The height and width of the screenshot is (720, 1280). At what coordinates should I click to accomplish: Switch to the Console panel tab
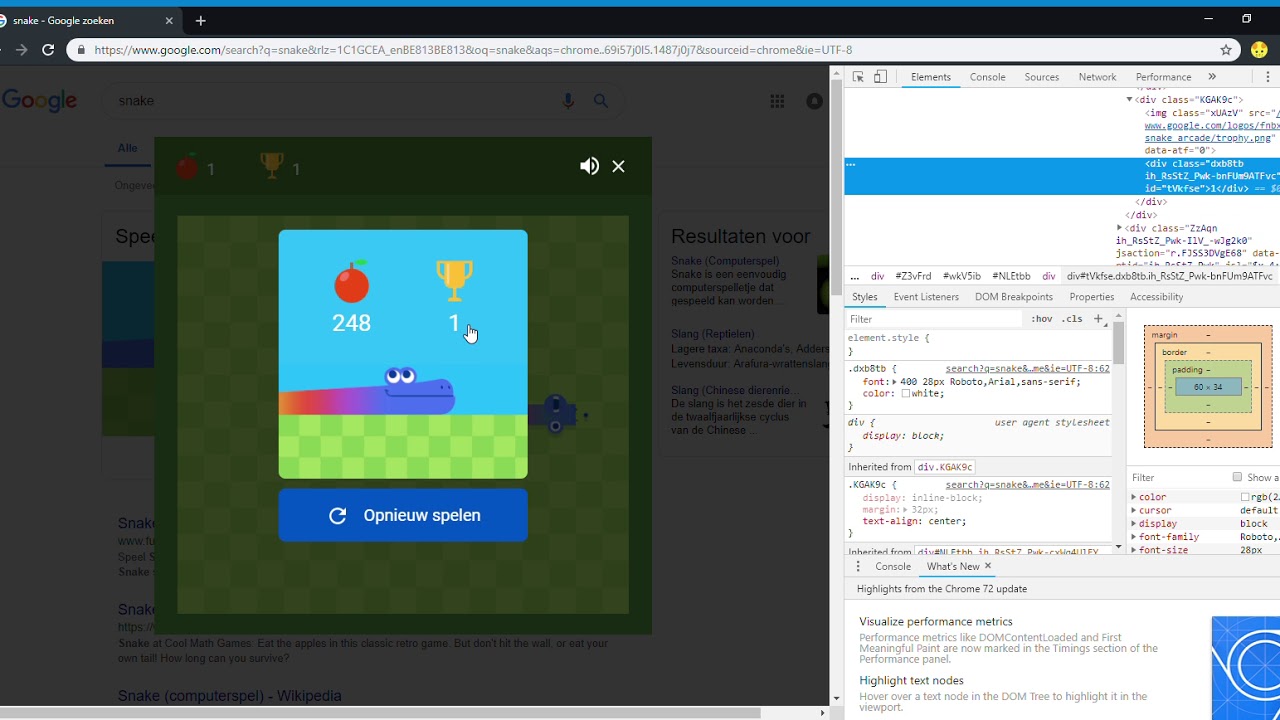pyautogui.click(x=987, y=77)
